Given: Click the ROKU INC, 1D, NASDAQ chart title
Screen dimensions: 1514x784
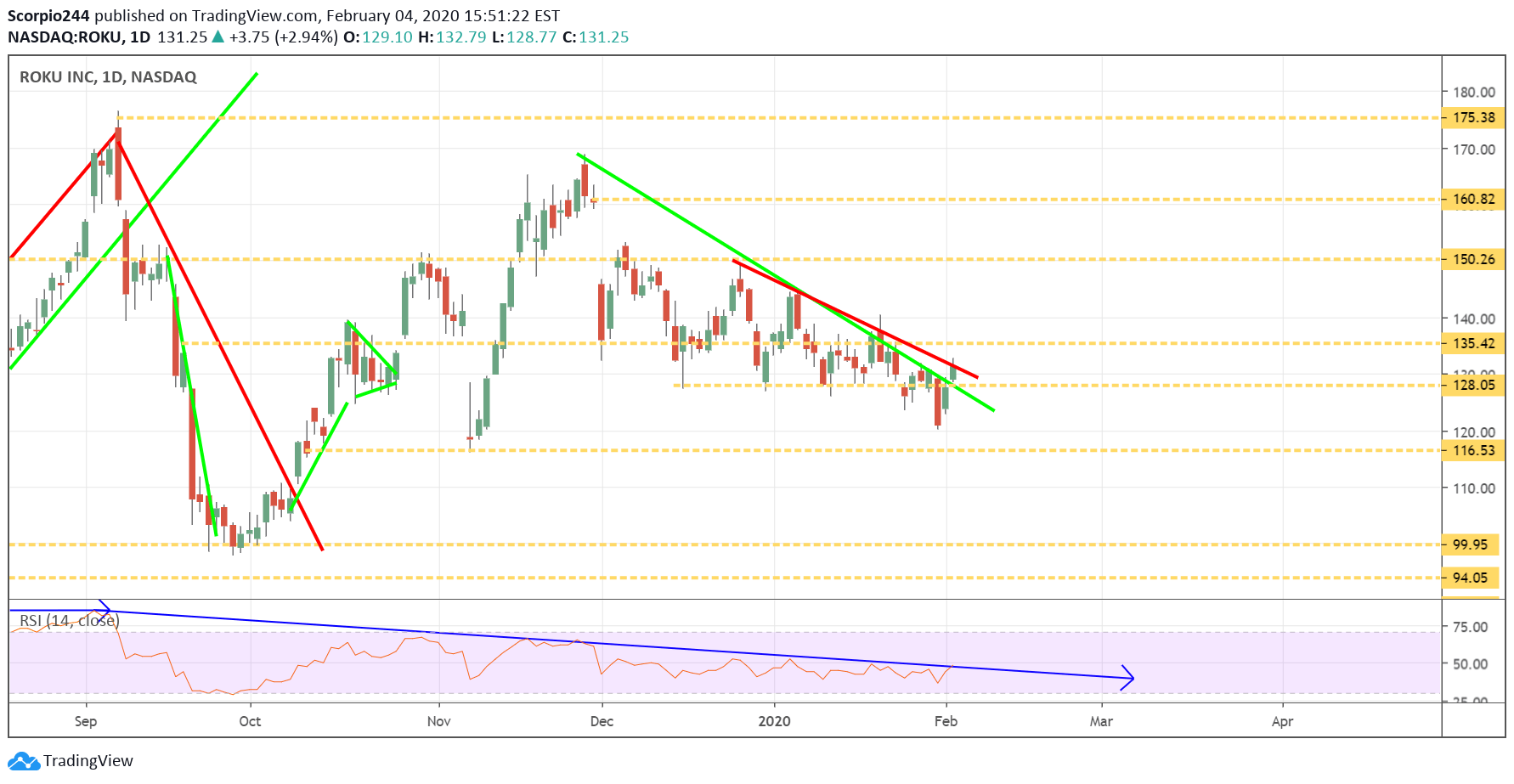Looking at the screenshot, I should click(108, 77).
